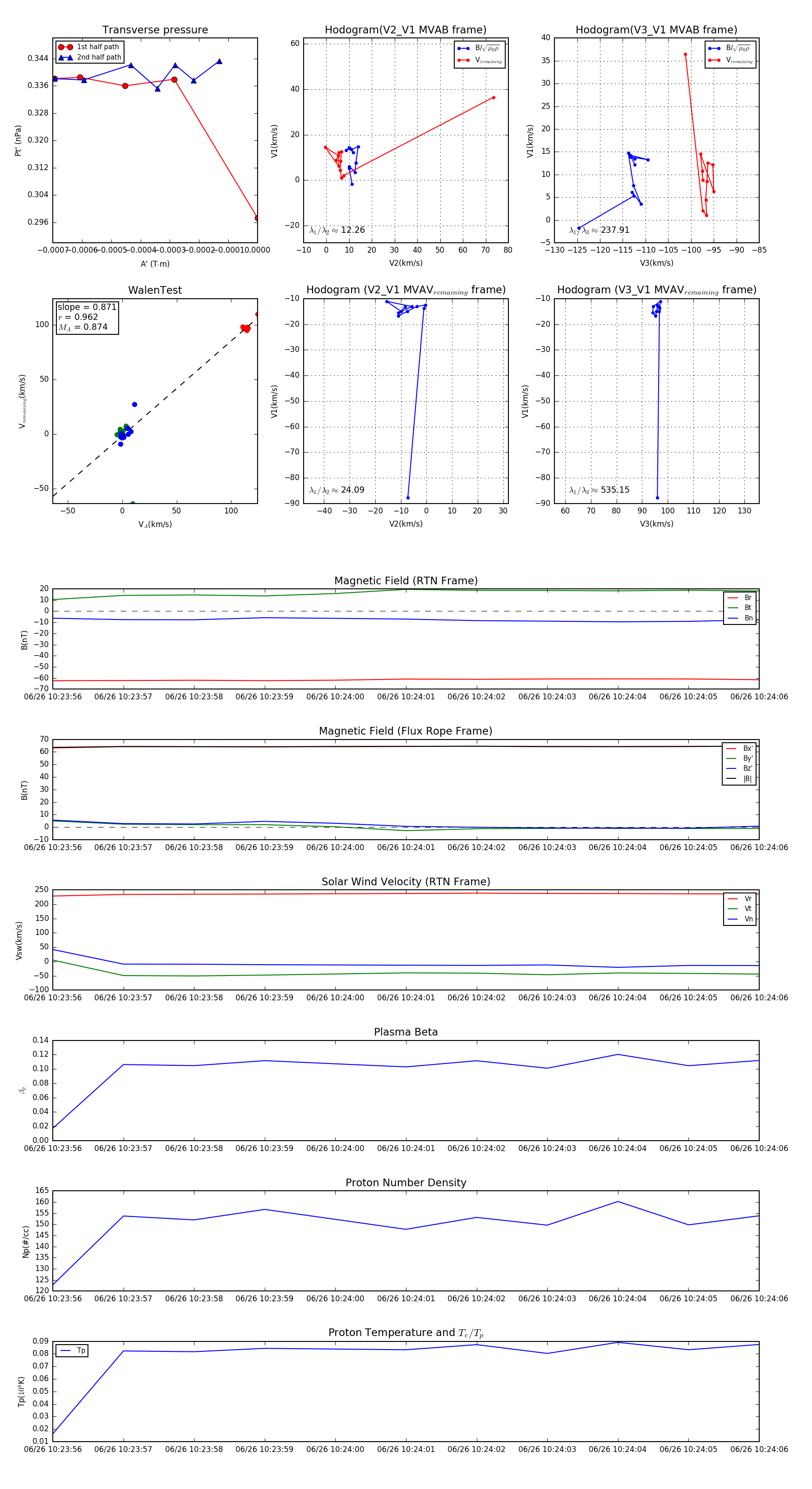Screen dimensions: 812x1489
Task: Click the eigenvalue ratio text "237.91"
Action: click(615, 230)
